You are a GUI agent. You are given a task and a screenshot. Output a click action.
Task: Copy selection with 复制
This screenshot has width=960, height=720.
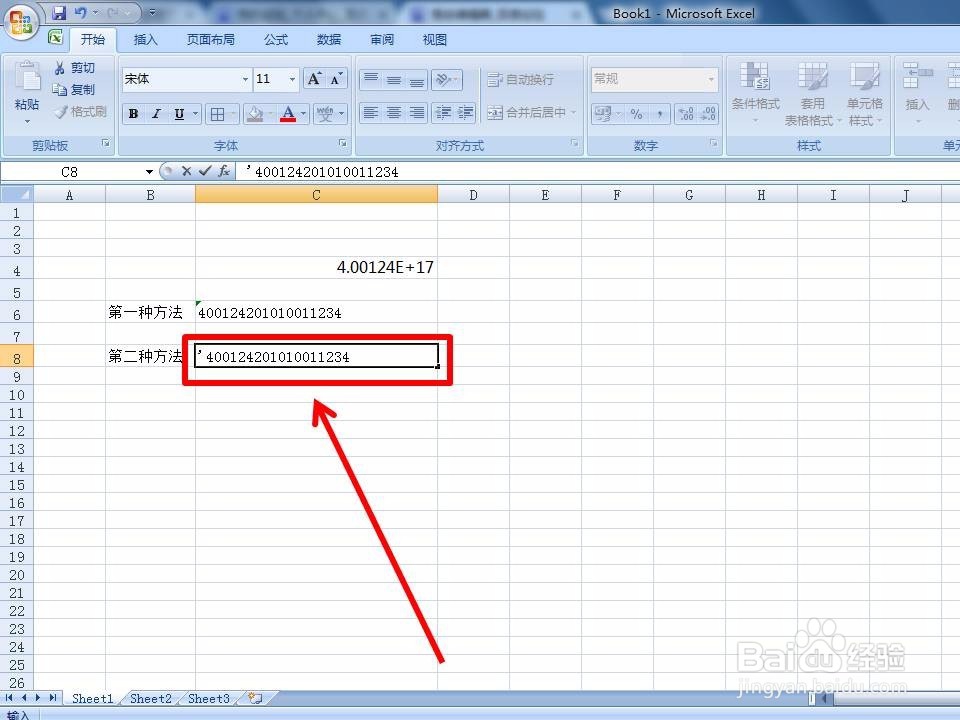[x=75, y=89]
